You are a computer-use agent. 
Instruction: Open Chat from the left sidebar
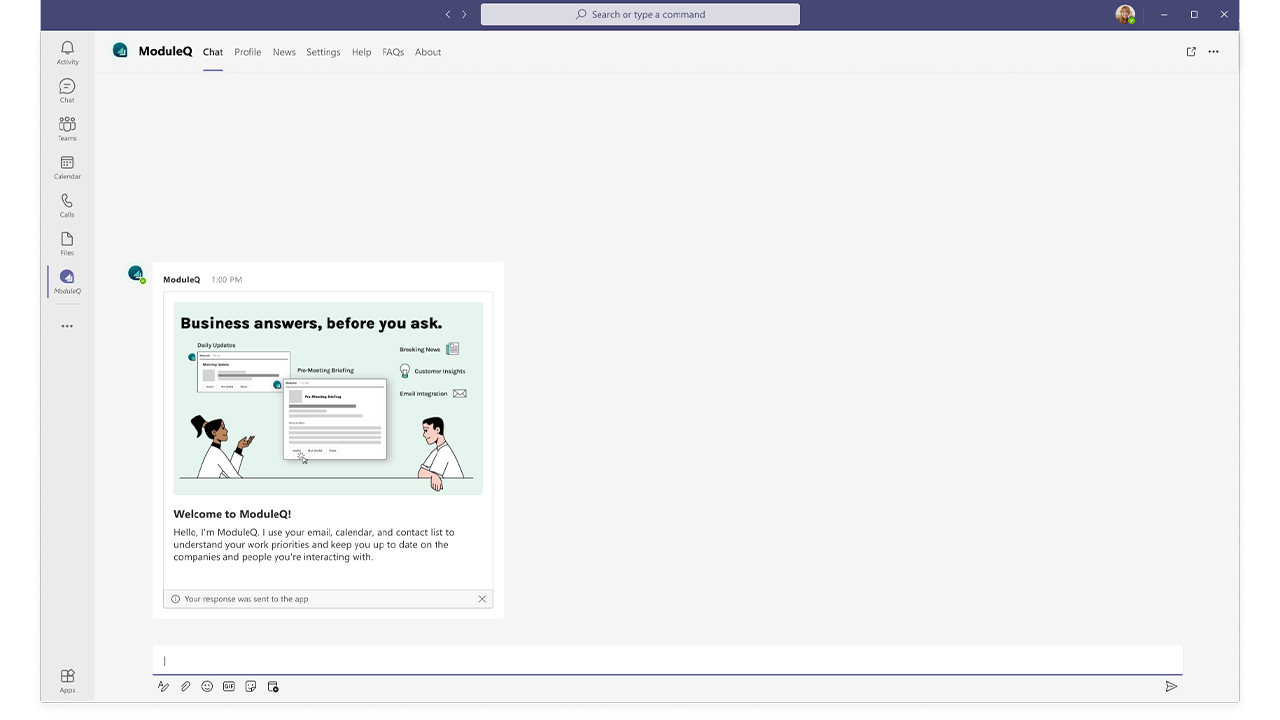pos(67,91)
